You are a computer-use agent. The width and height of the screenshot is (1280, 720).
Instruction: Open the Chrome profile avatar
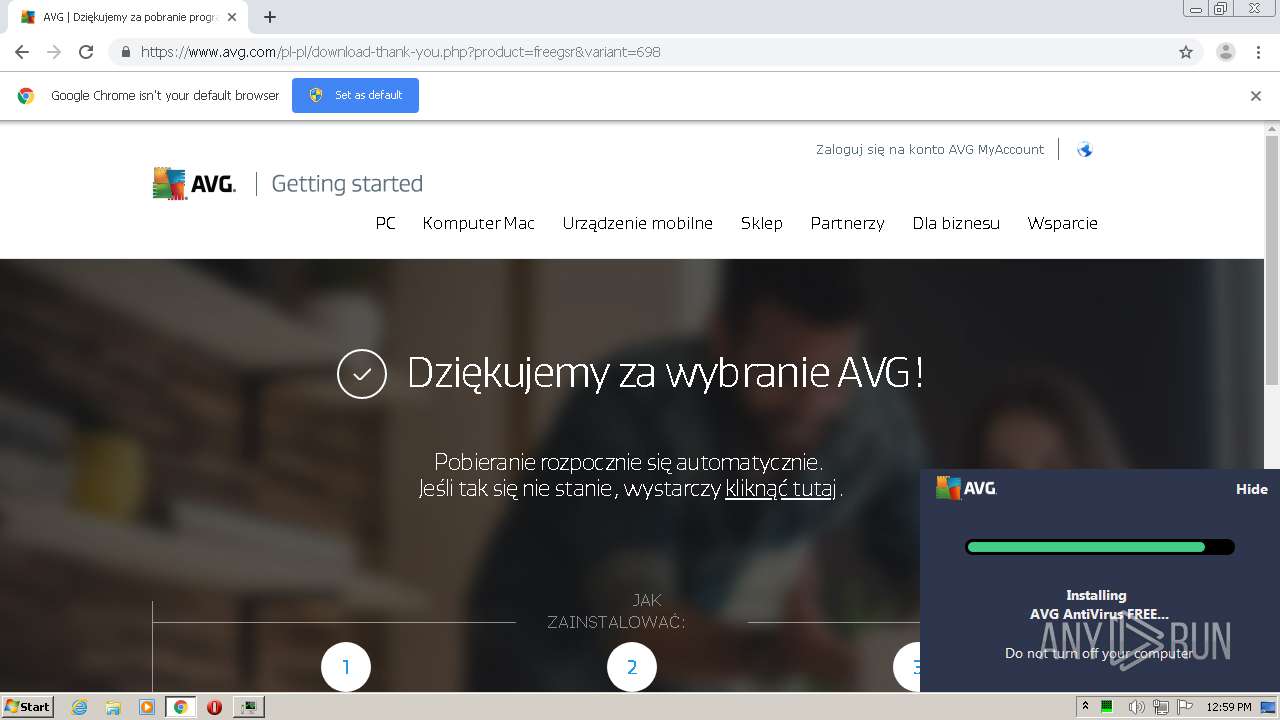1225,52
